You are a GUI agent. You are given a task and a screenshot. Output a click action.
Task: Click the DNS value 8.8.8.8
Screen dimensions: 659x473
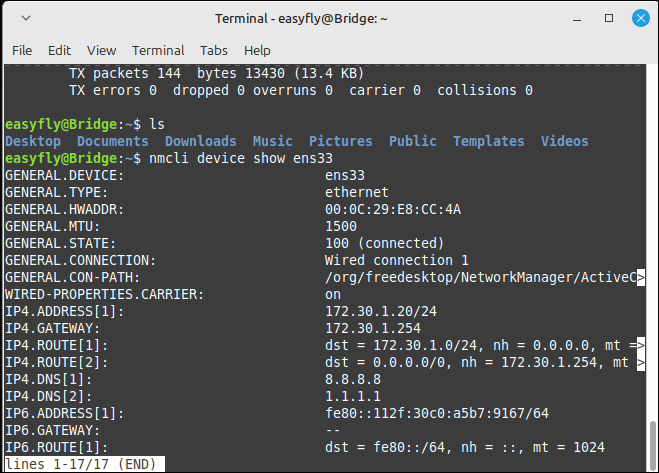pyautogui.click(x=353, y=380)
